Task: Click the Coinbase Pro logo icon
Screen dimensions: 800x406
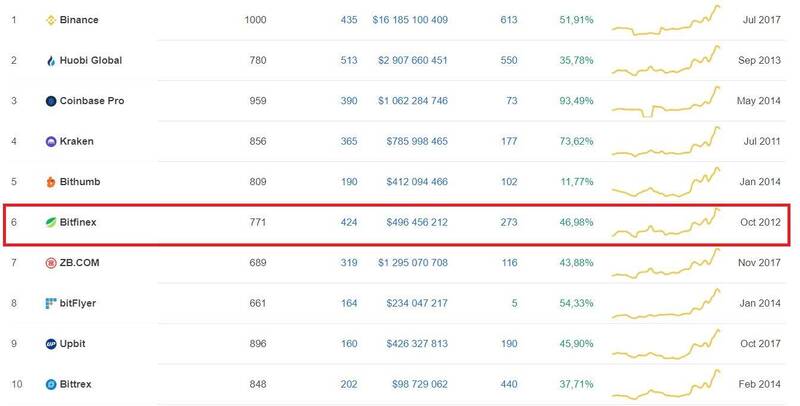Action: point(51,101)
